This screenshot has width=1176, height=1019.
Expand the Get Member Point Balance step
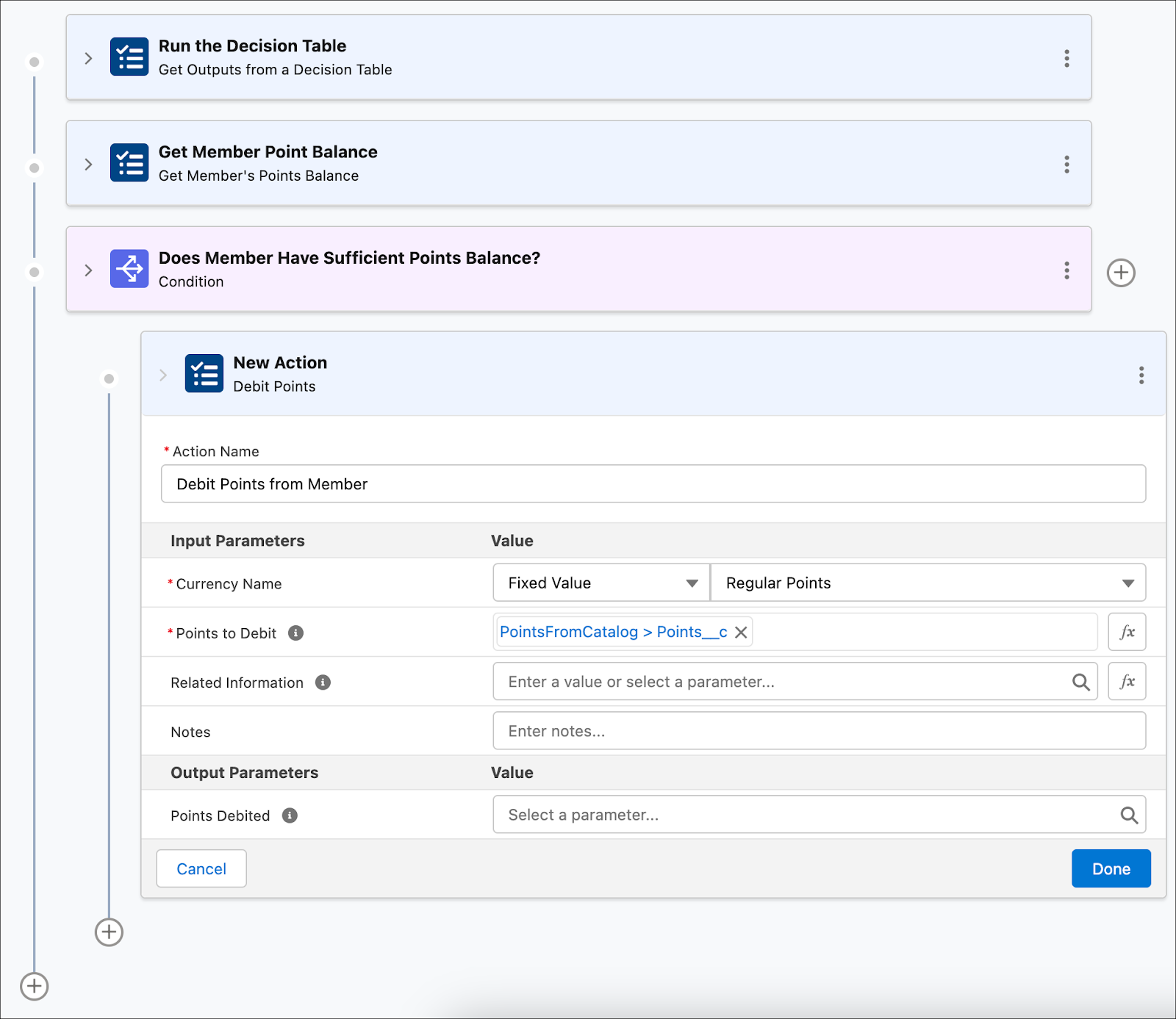pos(88,164)
